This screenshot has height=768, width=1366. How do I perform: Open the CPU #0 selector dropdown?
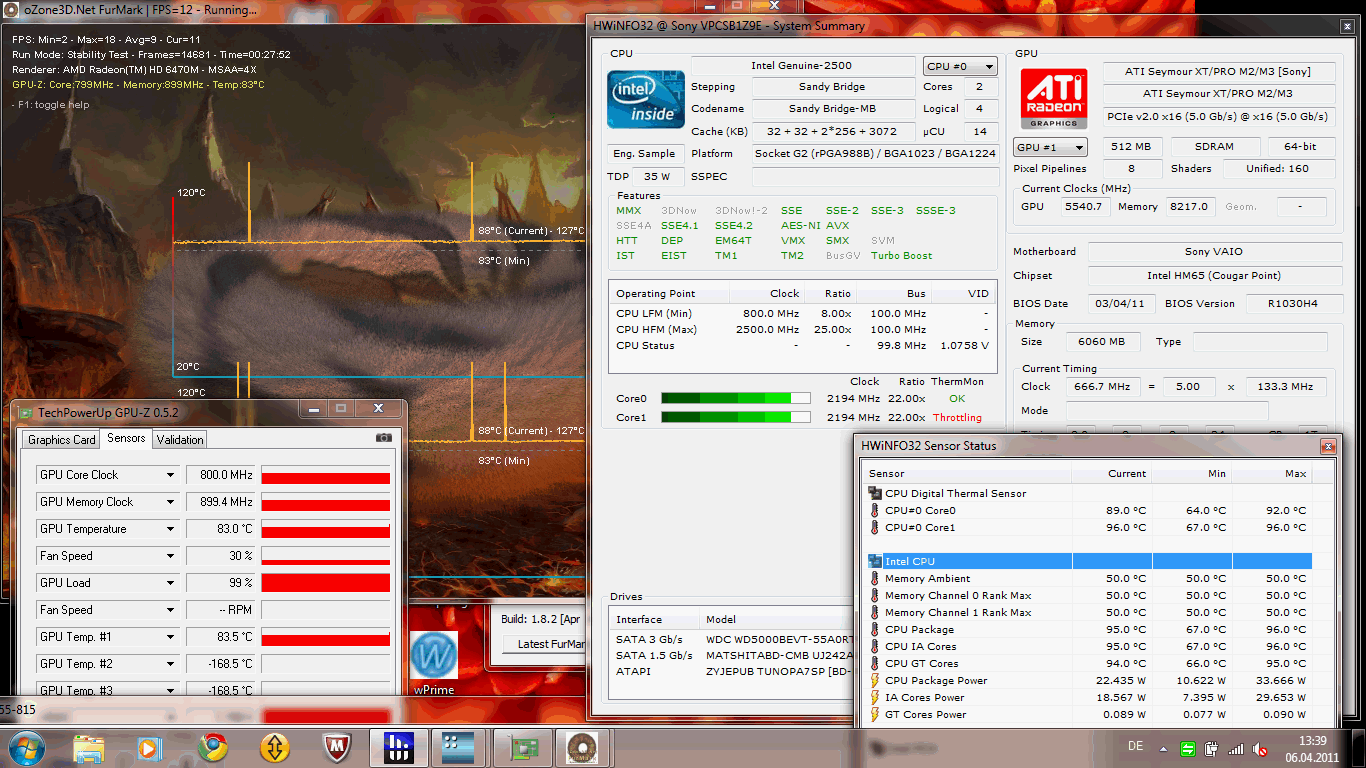click(x=960, y=66)
